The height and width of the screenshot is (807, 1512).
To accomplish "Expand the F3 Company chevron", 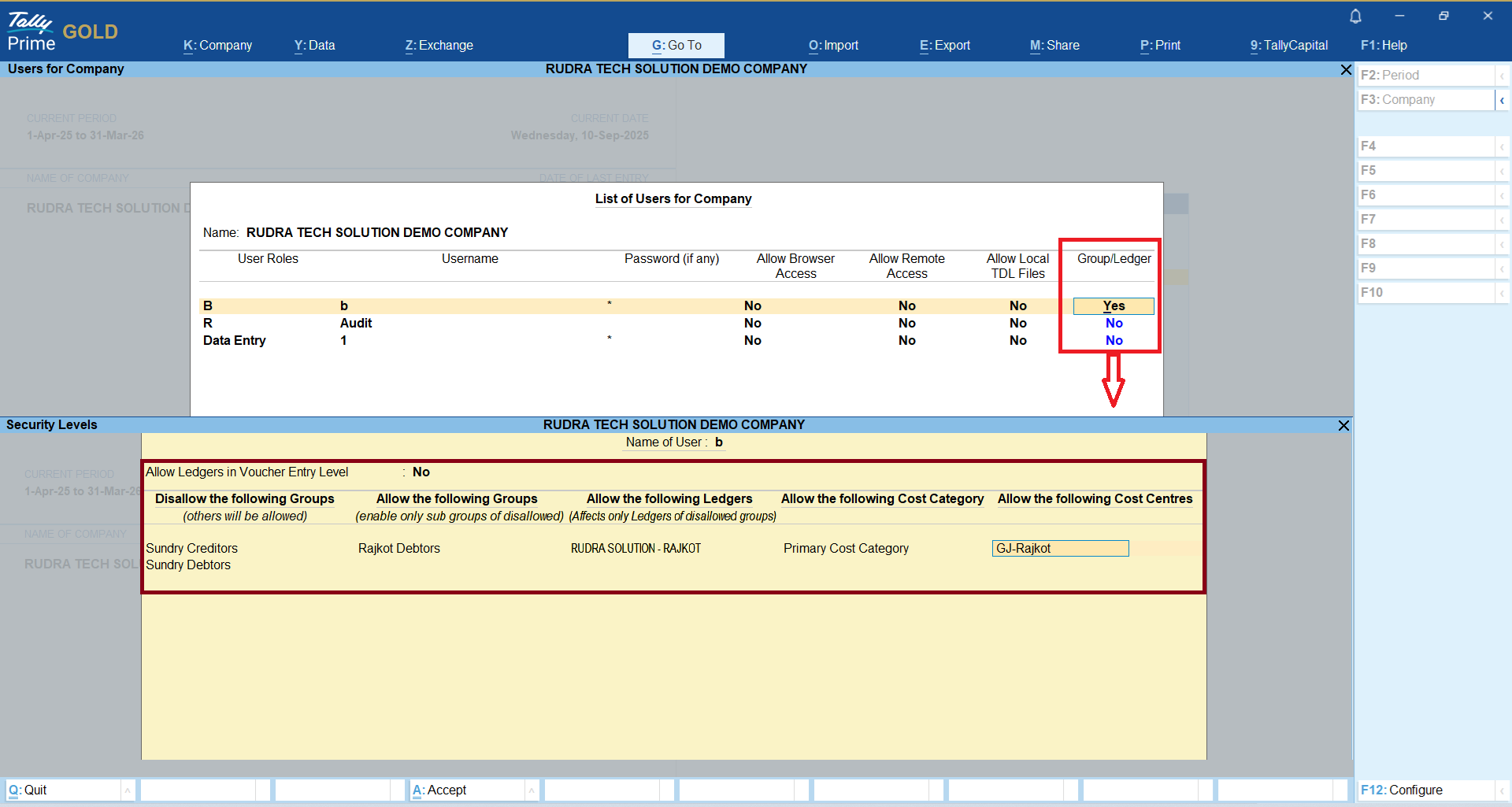I will 1502,100.
